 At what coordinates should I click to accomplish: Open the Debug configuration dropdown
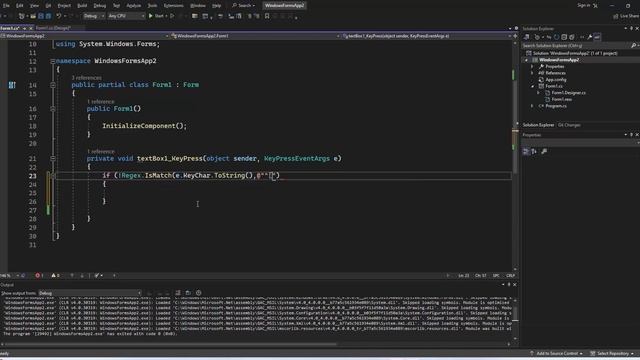[93, 16]
